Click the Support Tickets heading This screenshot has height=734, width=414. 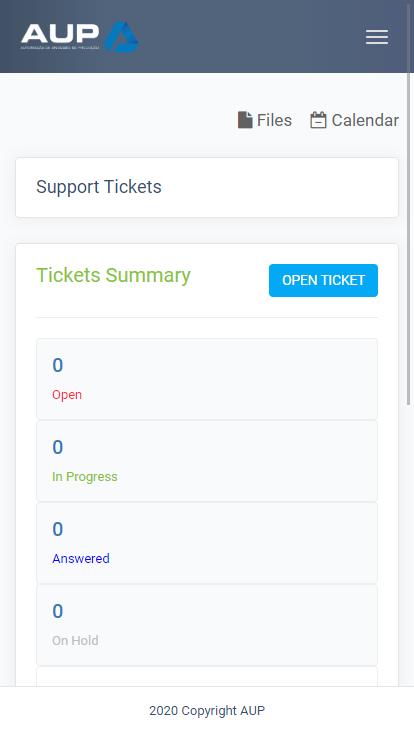tap(99, 187)
